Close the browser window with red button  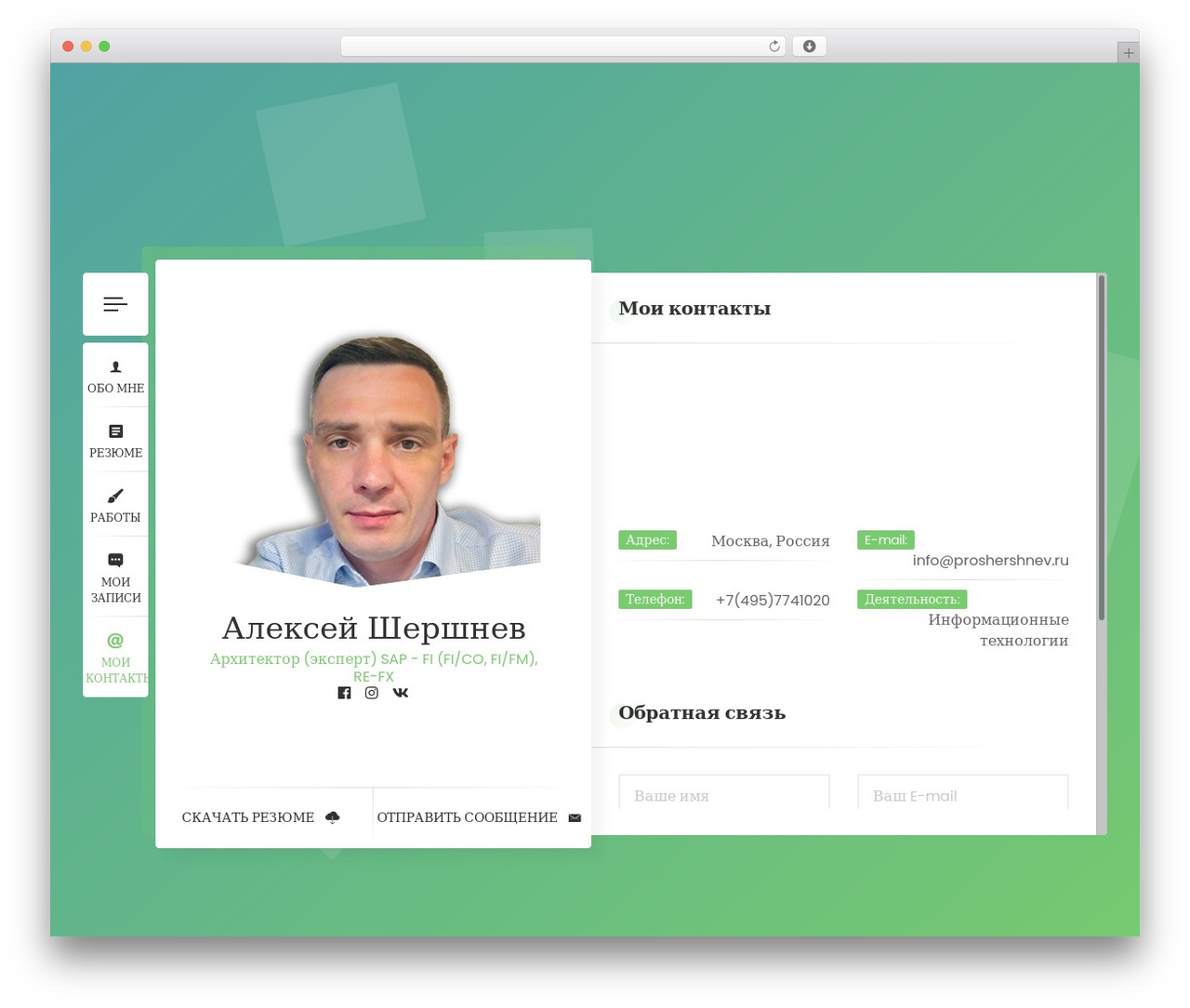68,46
